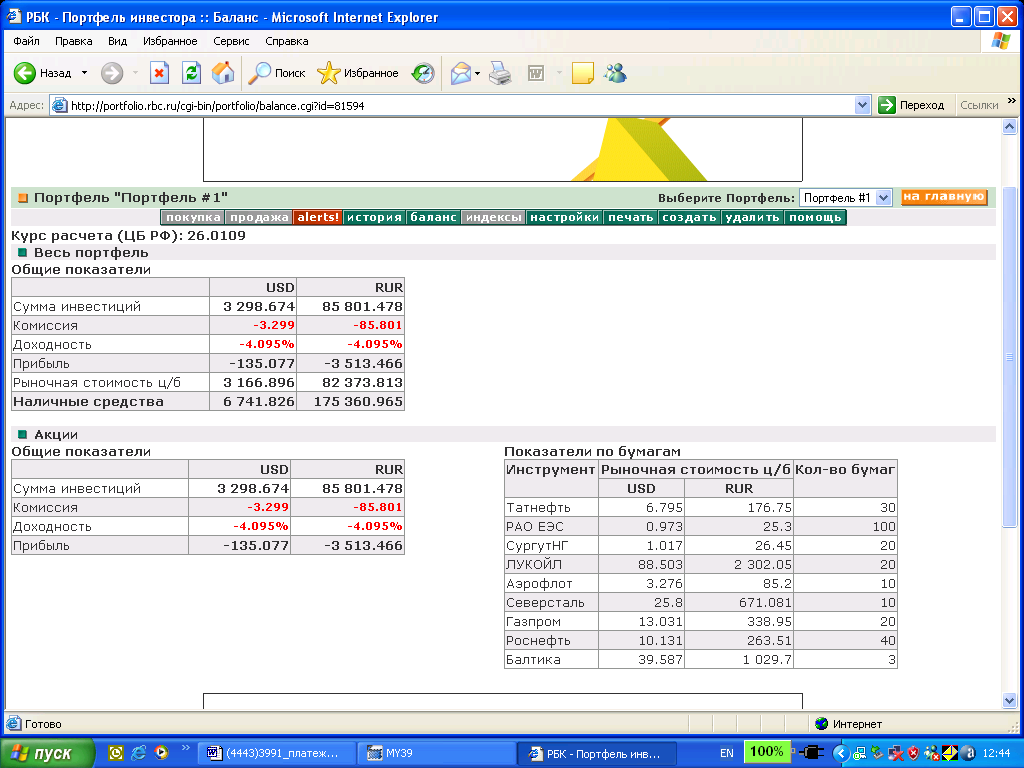Image resolution: width=1024 pixels, height=768 pixels.
Task: Open the пуск Start button
Action: pyautogui.click(x=47, y=753)
